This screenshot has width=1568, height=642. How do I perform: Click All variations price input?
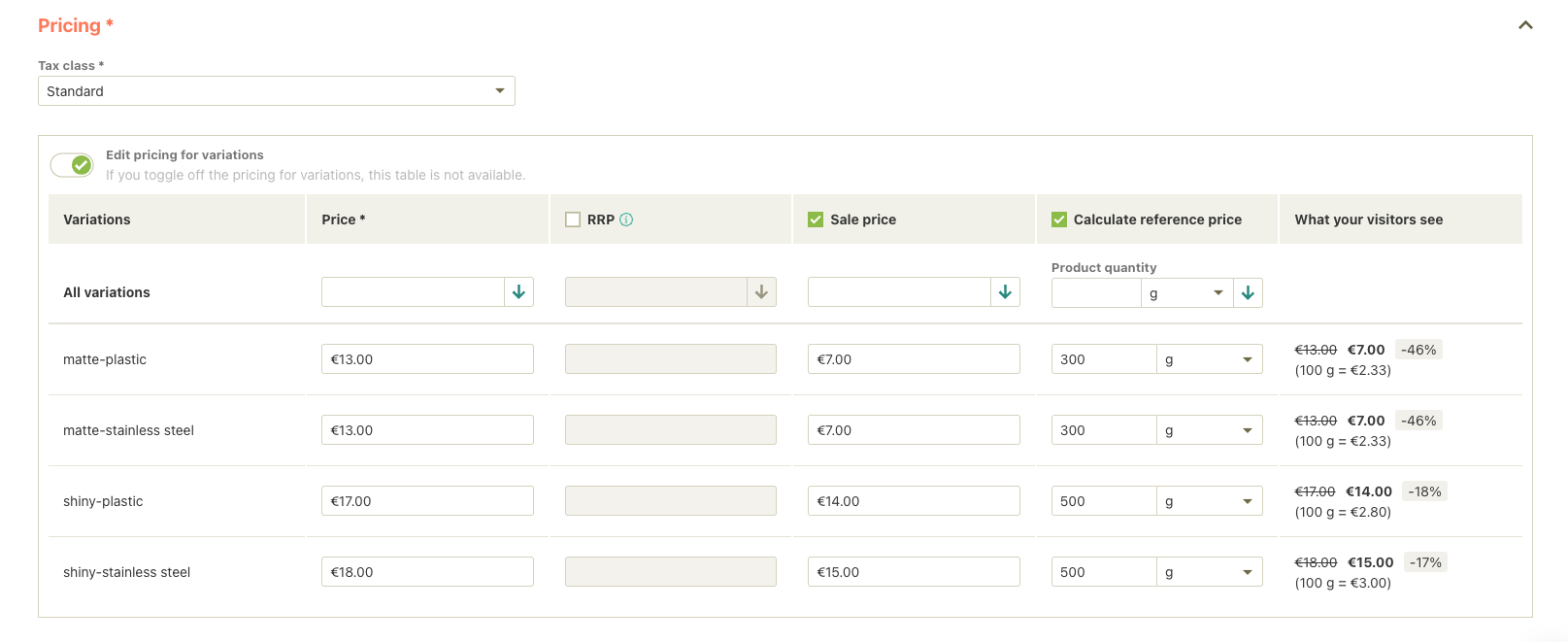(x=413, y=292)
